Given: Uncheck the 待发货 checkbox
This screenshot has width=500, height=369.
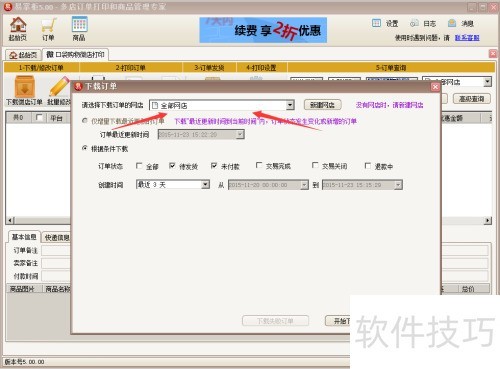Looking at the screenshot, I should pos(172,165).
